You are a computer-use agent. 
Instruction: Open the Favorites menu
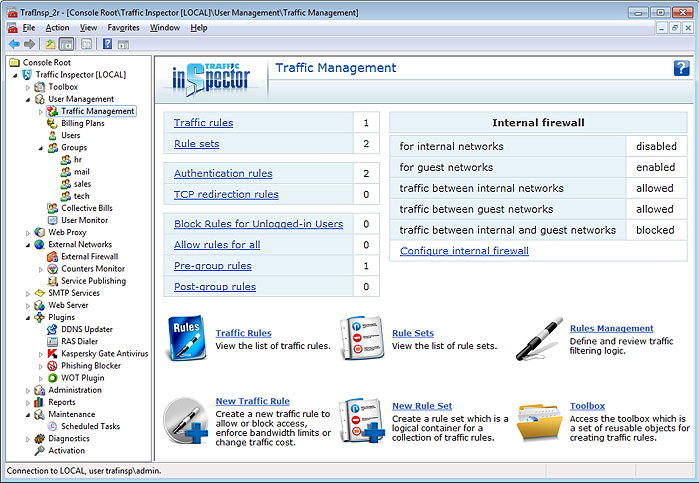(123, 28)
